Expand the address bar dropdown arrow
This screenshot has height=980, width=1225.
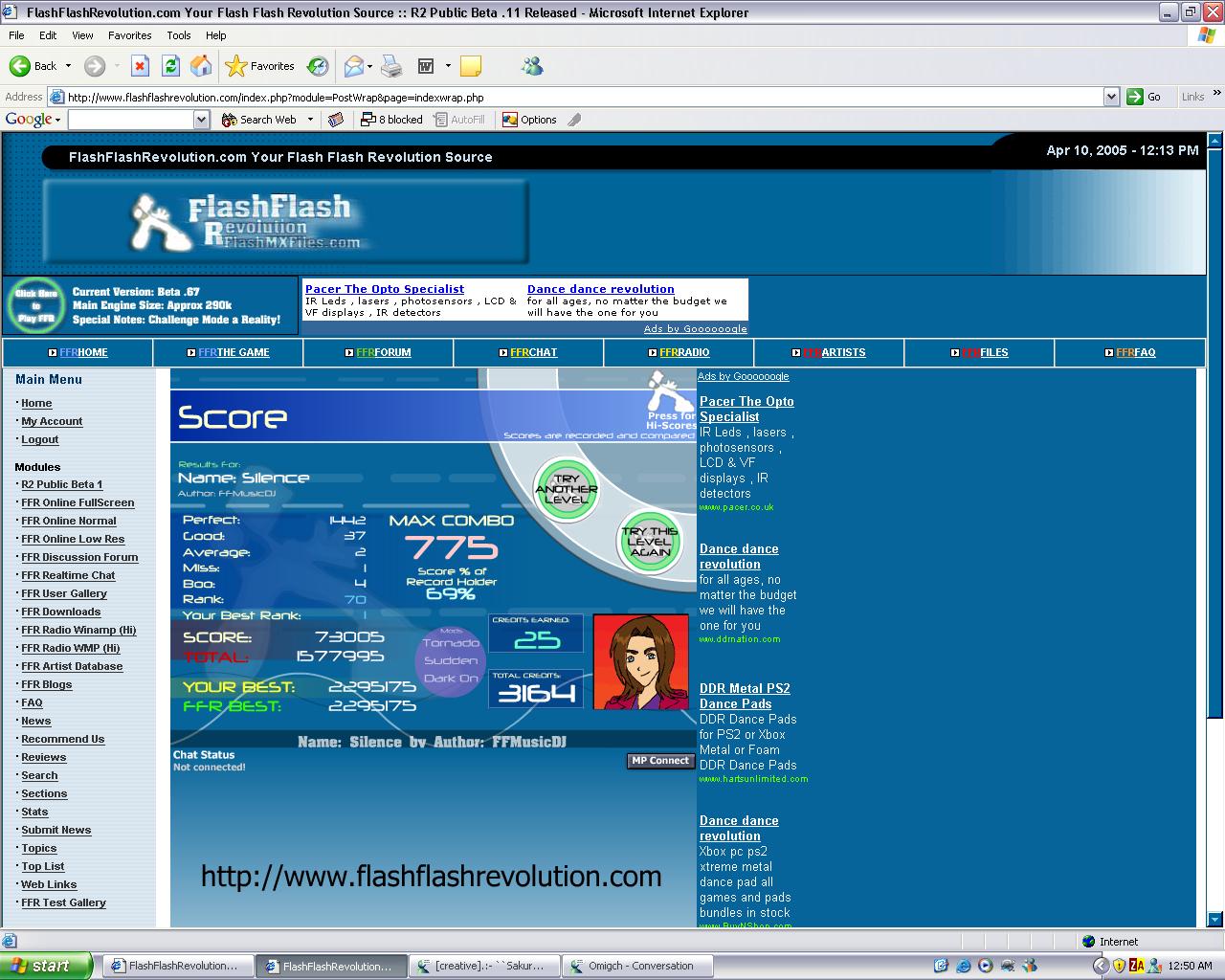click(1111, 97)
